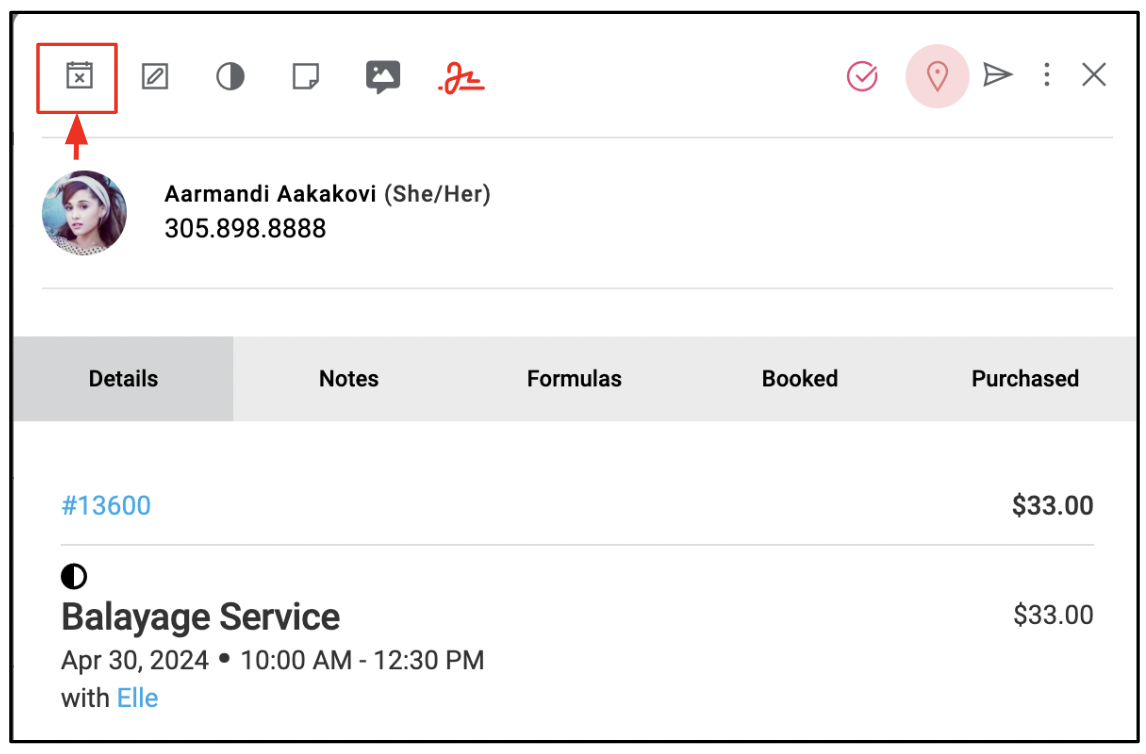Add a sticky note via note icon
Screen dimensions: 1146x754
[x=306, y=76]
